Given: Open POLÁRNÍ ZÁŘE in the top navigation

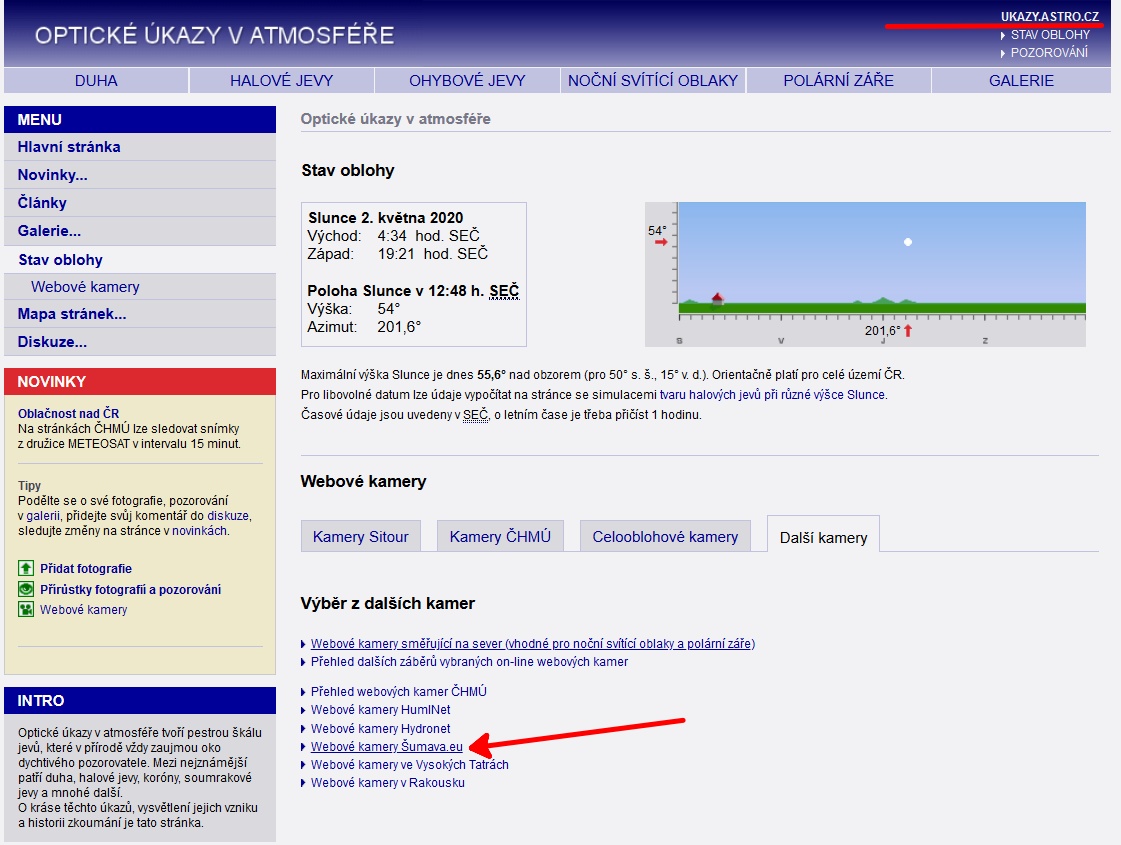Looking at the screenshot, I should (838, 80).
